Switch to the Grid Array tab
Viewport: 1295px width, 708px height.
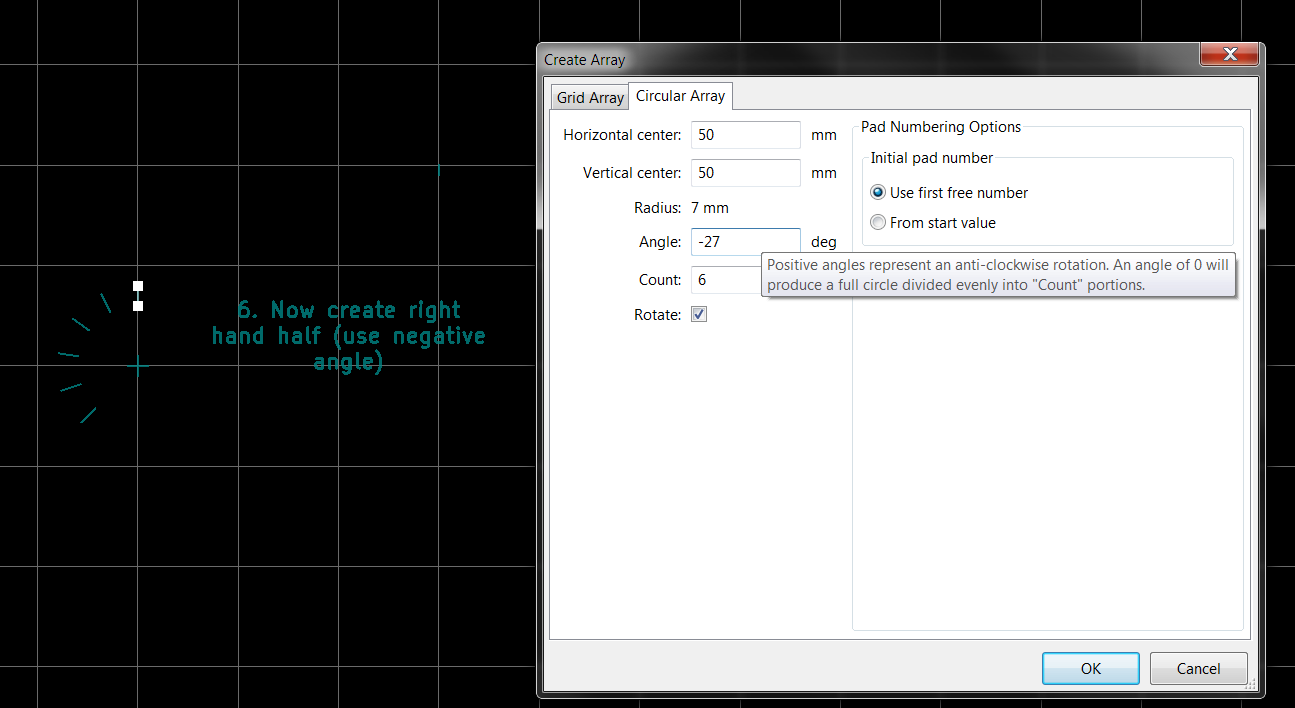click(x=590, y=98)
